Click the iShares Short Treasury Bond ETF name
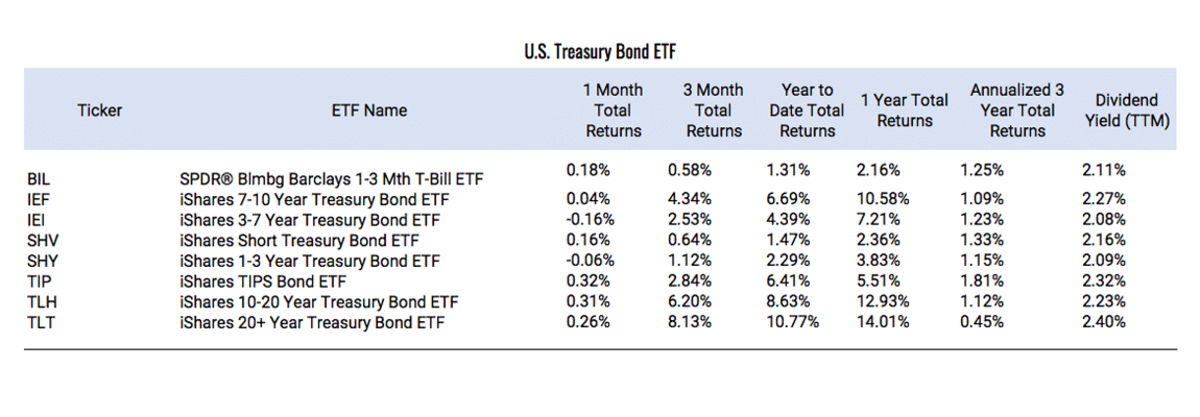This screenshot has height=417, width=1200. (x=295, y=241)
